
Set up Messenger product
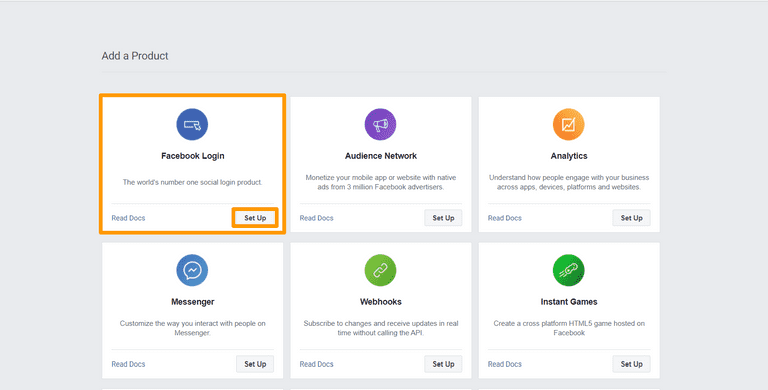click(255, 364)
